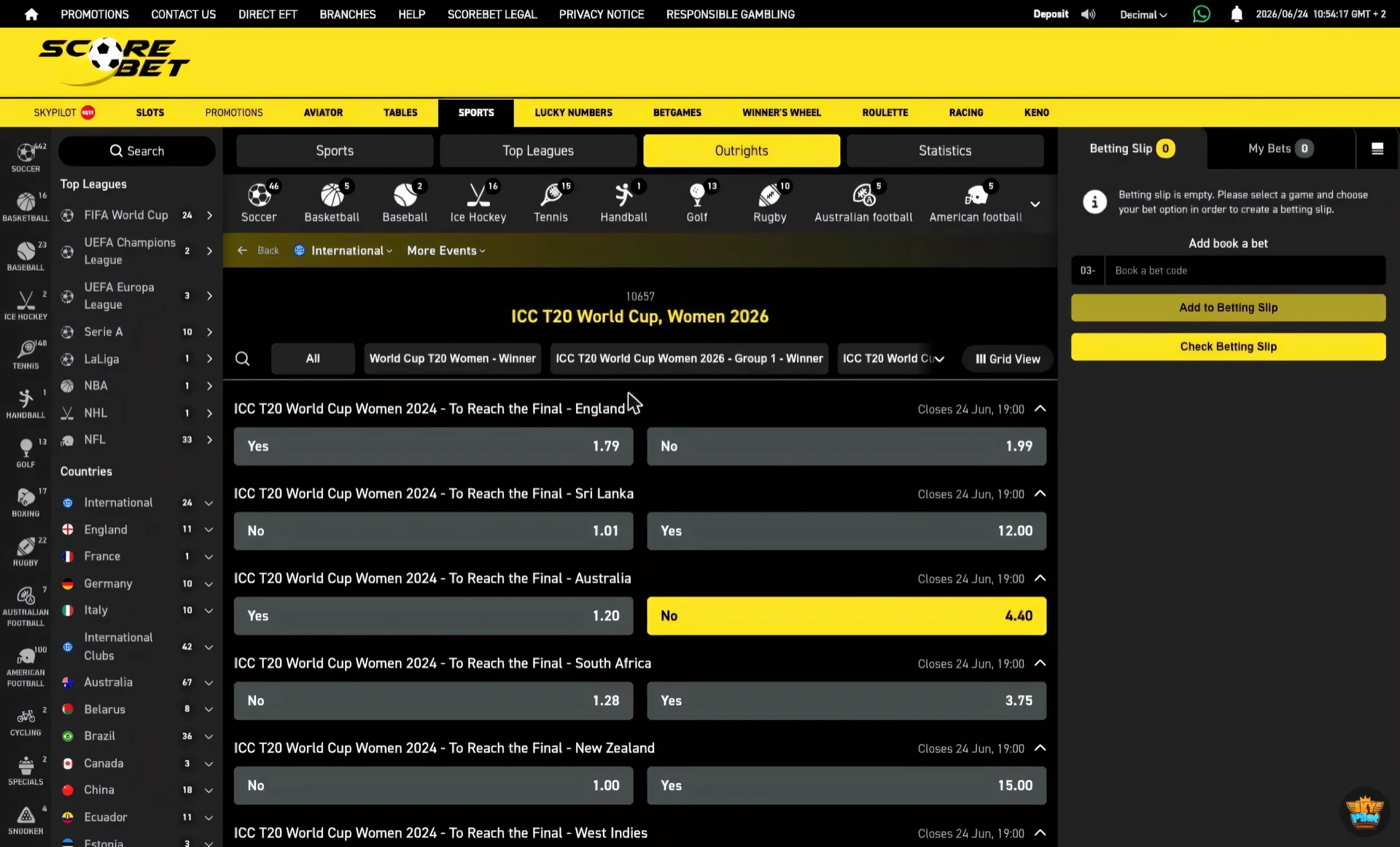Switch to the Top Leagues tab
This screenshot has height=847, width=1400.
point(538,151)
